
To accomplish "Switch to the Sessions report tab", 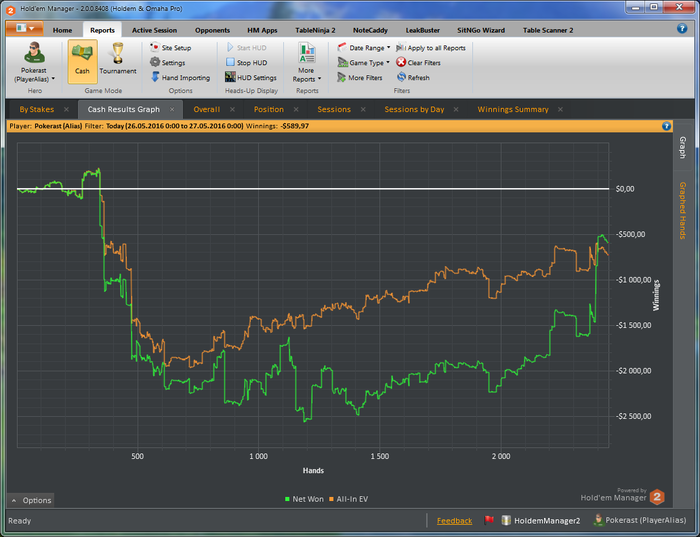I will tap(334, 109).
